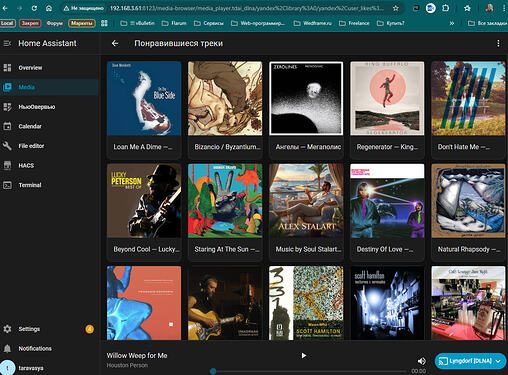Click the browser address bar URL

(247, 8)
